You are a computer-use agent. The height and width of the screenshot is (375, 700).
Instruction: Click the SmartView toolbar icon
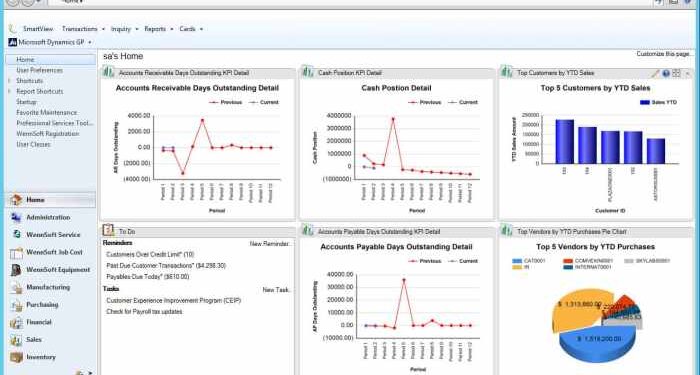point(12,29)
